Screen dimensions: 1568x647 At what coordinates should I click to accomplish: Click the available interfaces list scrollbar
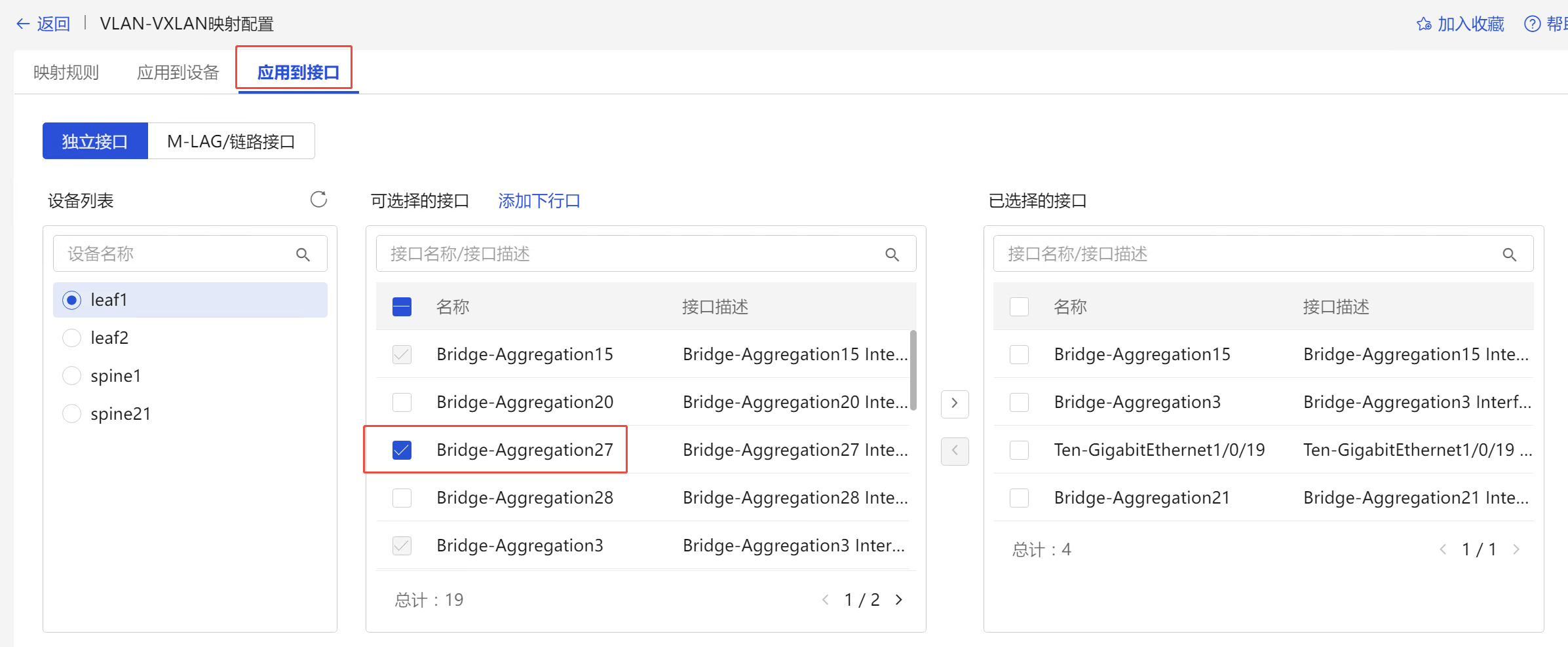[913, 370]
